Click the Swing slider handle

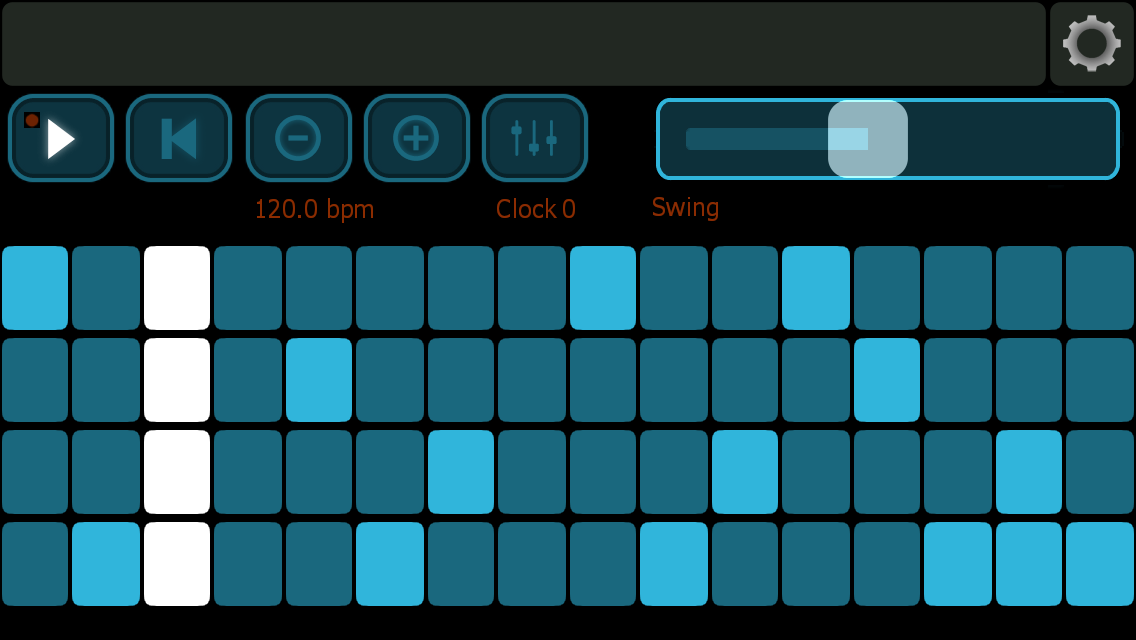click(x=867, y=139)
